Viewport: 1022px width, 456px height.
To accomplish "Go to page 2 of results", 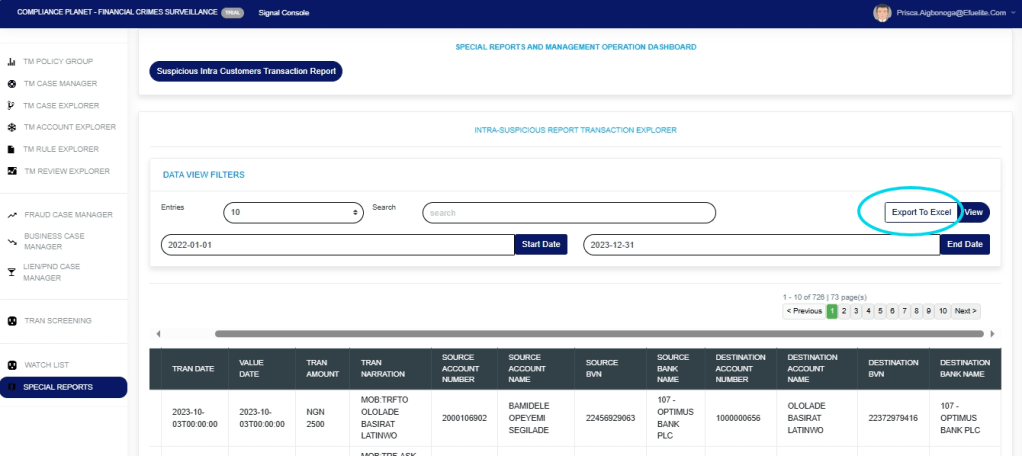I will tap(844, 311).
